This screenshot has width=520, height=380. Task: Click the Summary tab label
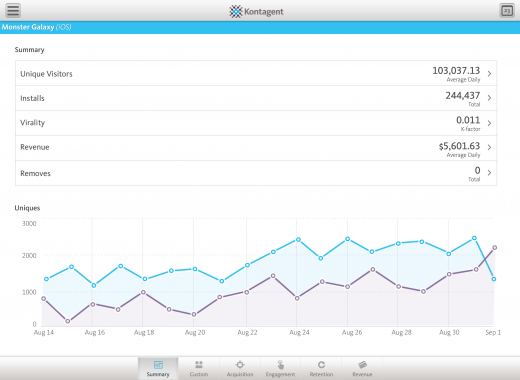tap(158, 374)
